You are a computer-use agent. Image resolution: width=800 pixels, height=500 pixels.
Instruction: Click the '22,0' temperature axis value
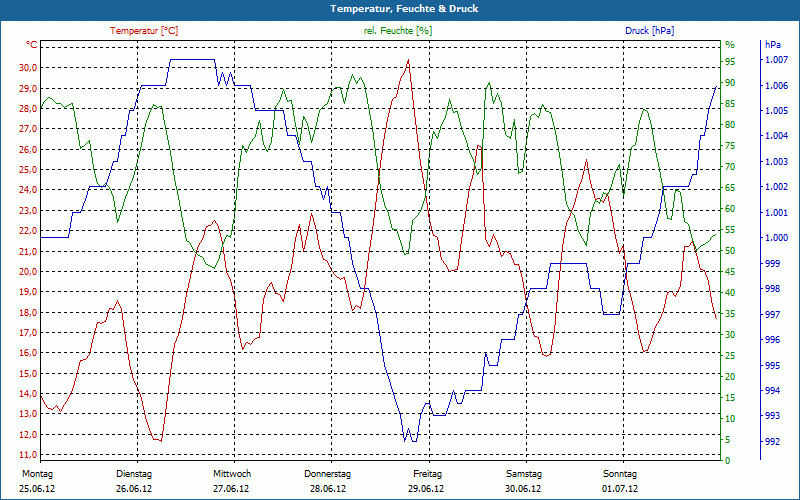tap(29, 231)
